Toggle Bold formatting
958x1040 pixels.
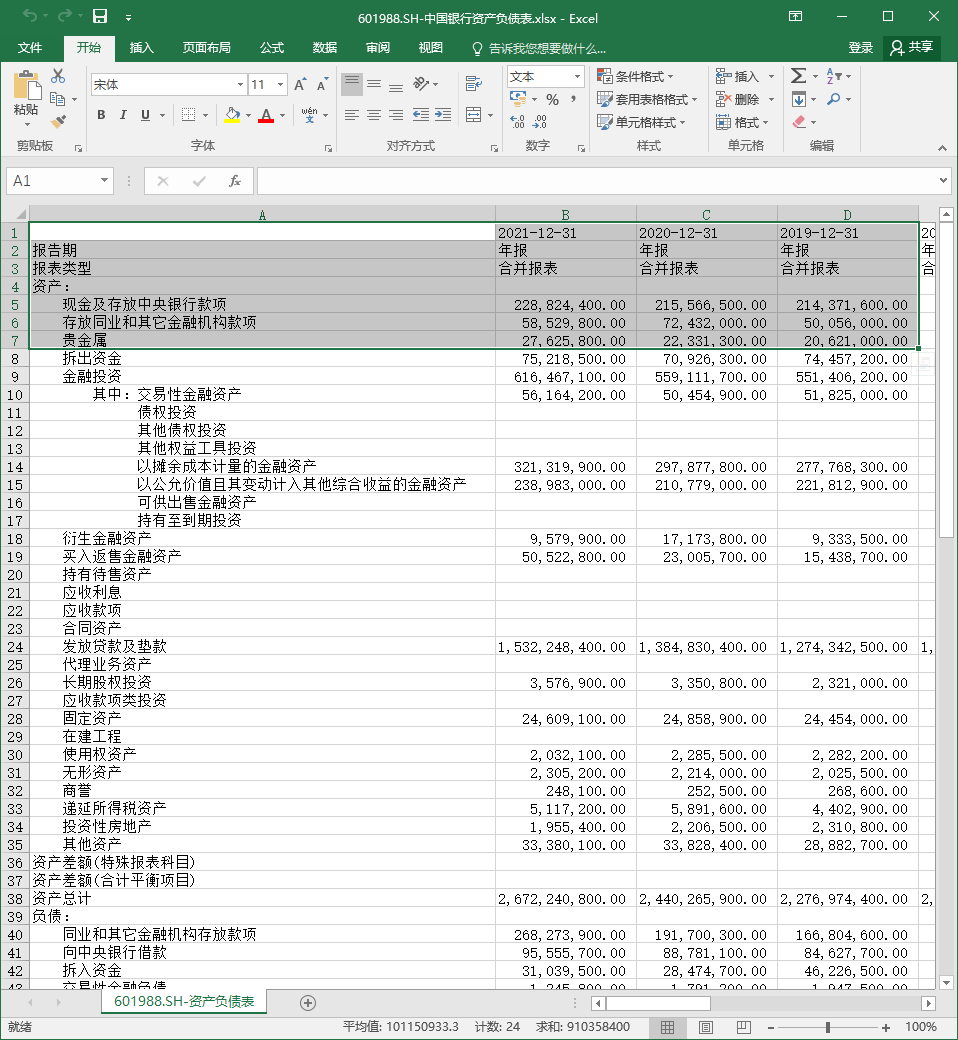pos(102,115)
